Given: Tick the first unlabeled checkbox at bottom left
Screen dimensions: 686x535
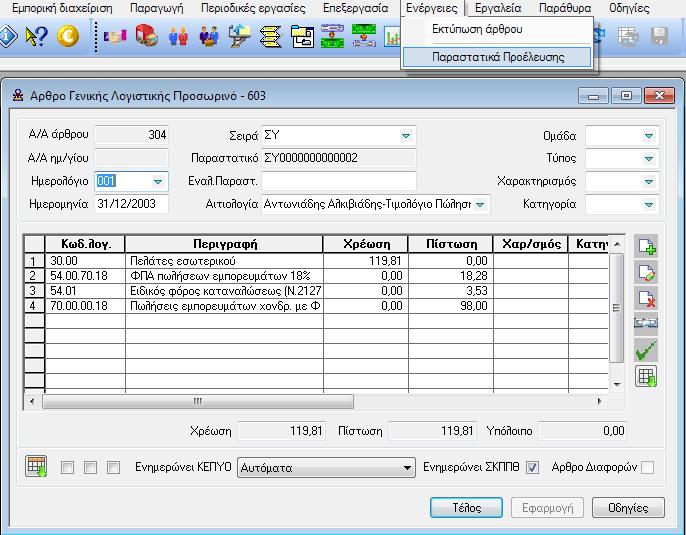Looking at the screenshot, I should (67, 468).
